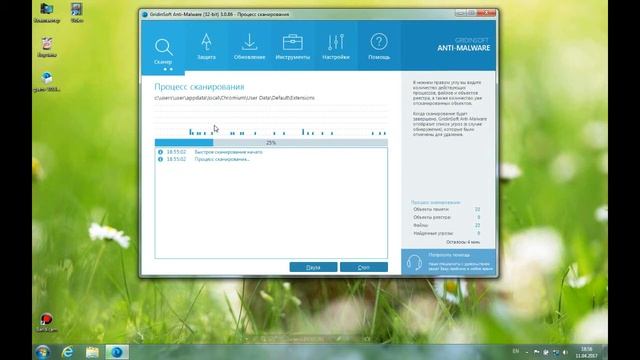Open the Настройки sliders tab

pyautogui.click(x=336, y=46)
